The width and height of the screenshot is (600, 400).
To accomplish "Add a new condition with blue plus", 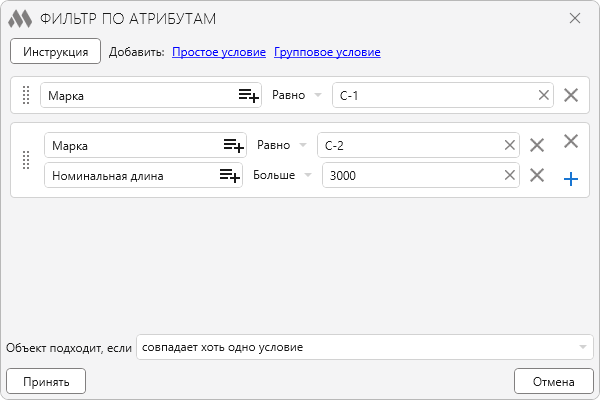I will [571, 179].
